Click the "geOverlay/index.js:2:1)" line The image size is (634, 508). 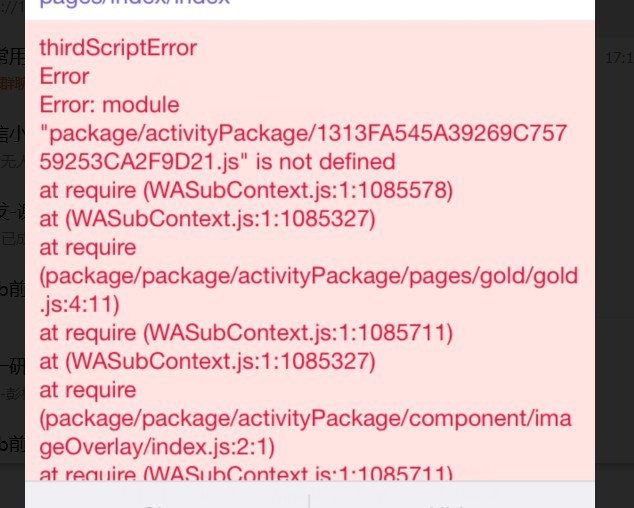tap(157, 447)
